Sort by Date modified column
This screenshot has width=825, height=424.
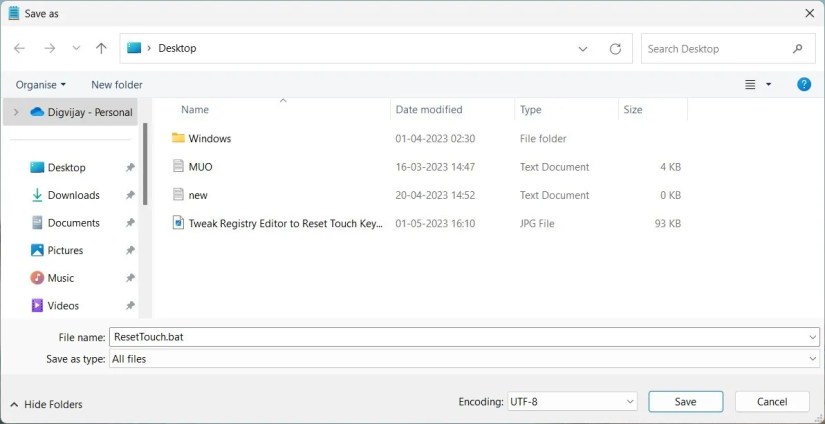[429, 110]
